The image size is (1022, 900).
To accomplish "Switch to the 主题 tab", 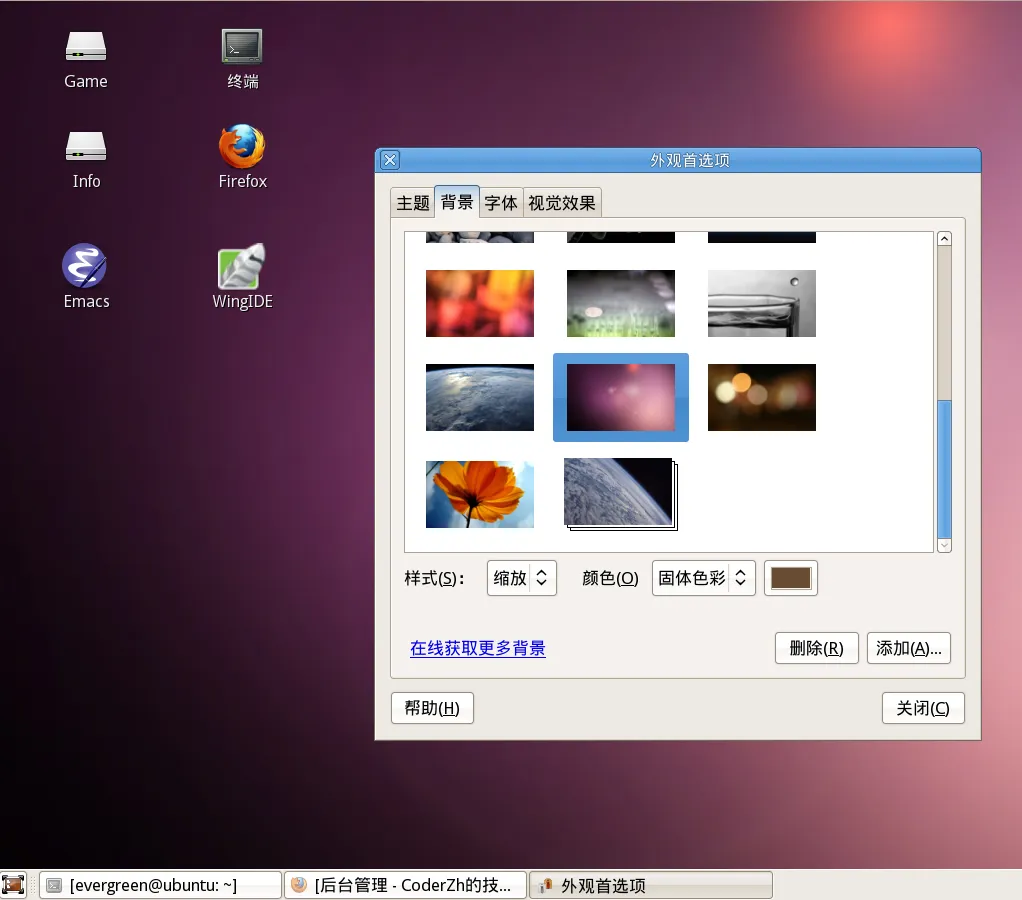I will [x=413, y=203].
